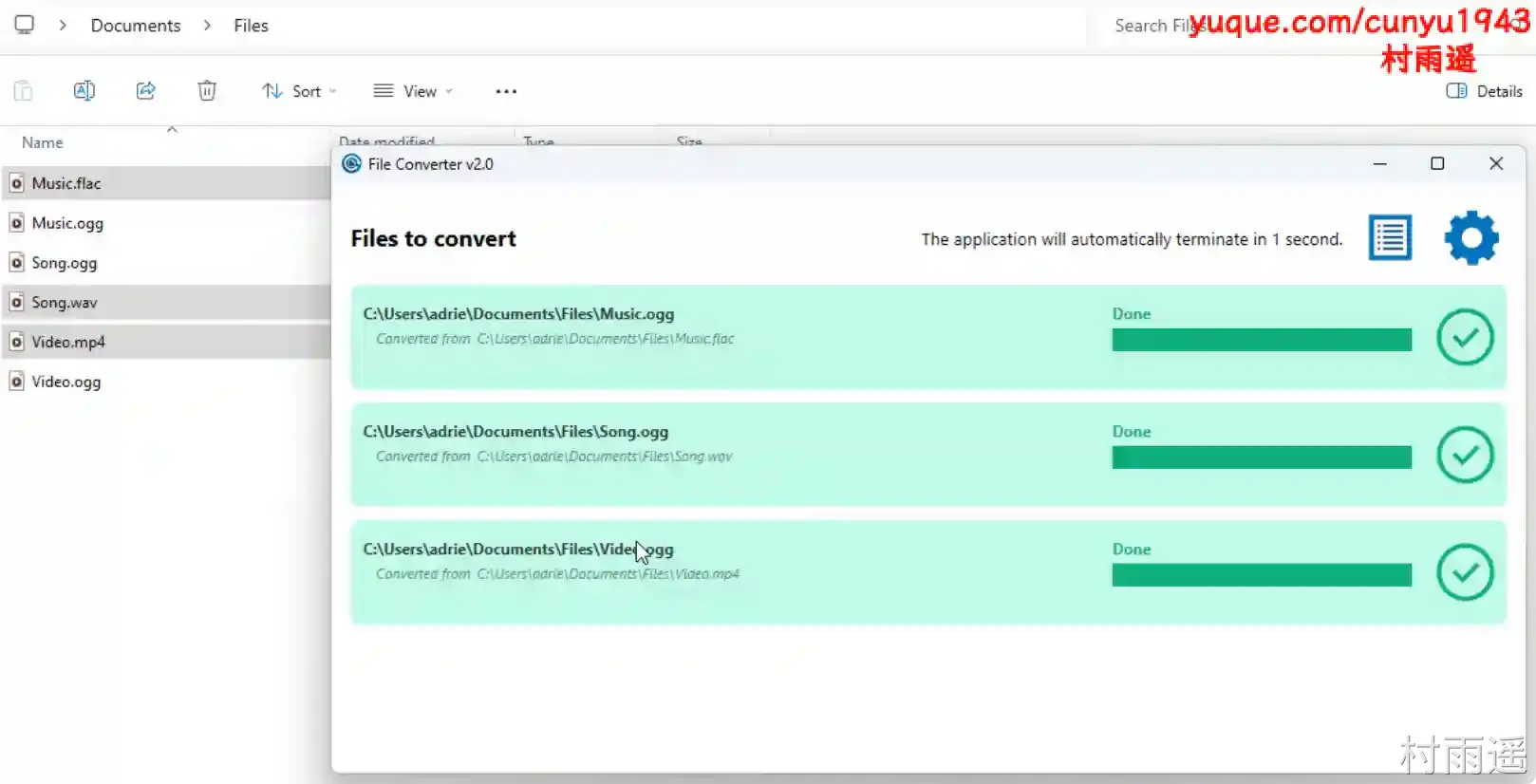Maximize the File Converter window
This screenshot has height=784, width=1536.
coord(1437,163)
